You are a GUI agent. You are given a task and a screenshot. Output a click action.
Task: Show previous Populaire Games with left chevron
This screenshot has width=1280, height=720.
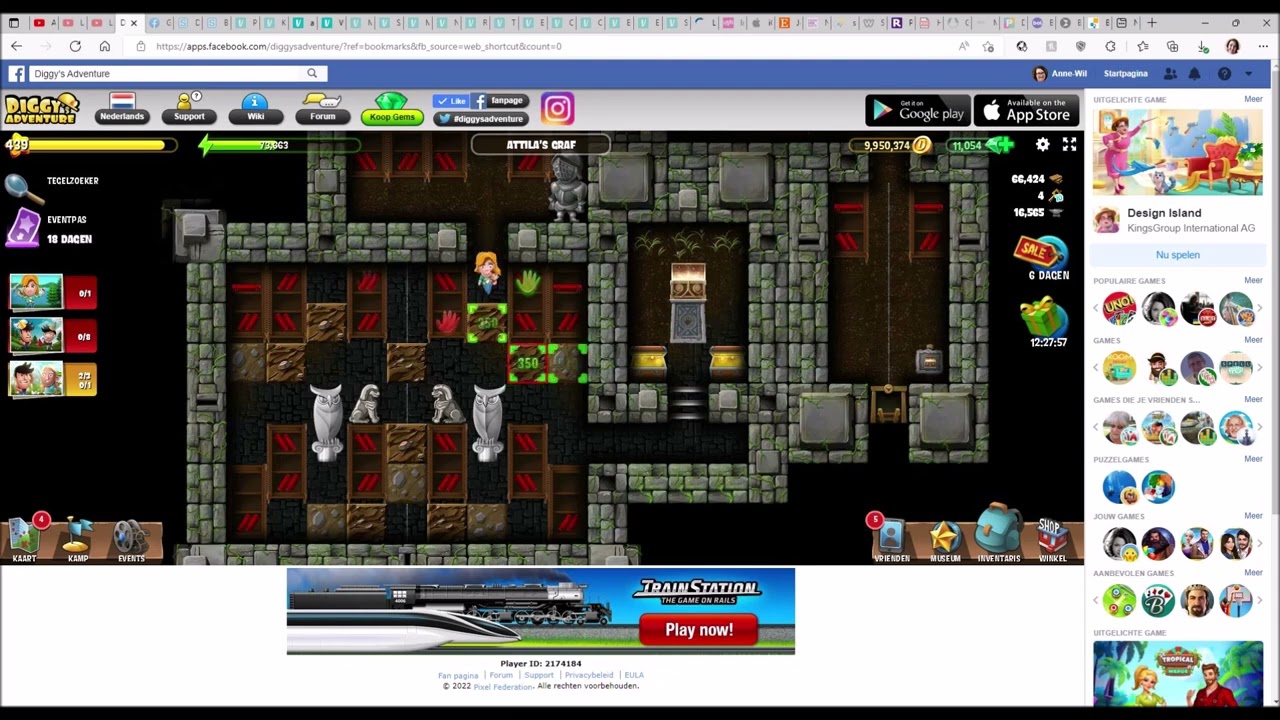(1097, 309)
